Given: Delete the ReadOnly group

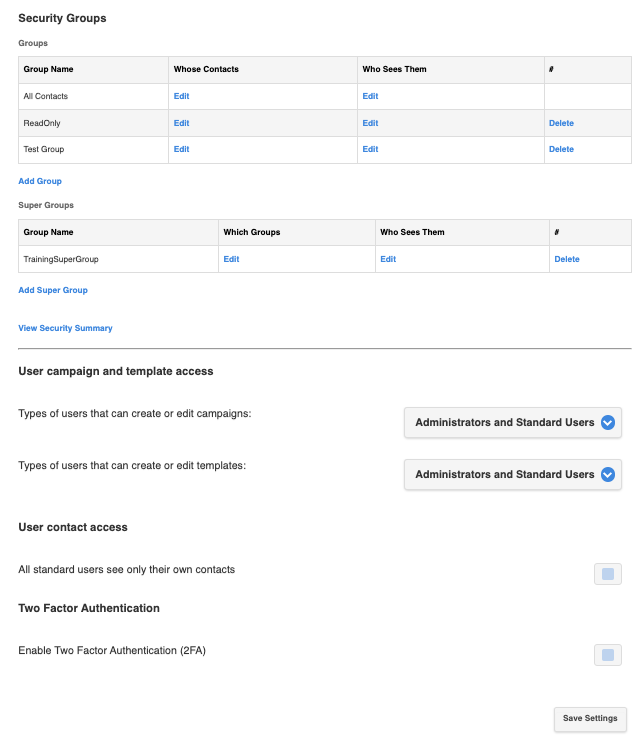Looking at the screenshot, I should click(561, 123).
